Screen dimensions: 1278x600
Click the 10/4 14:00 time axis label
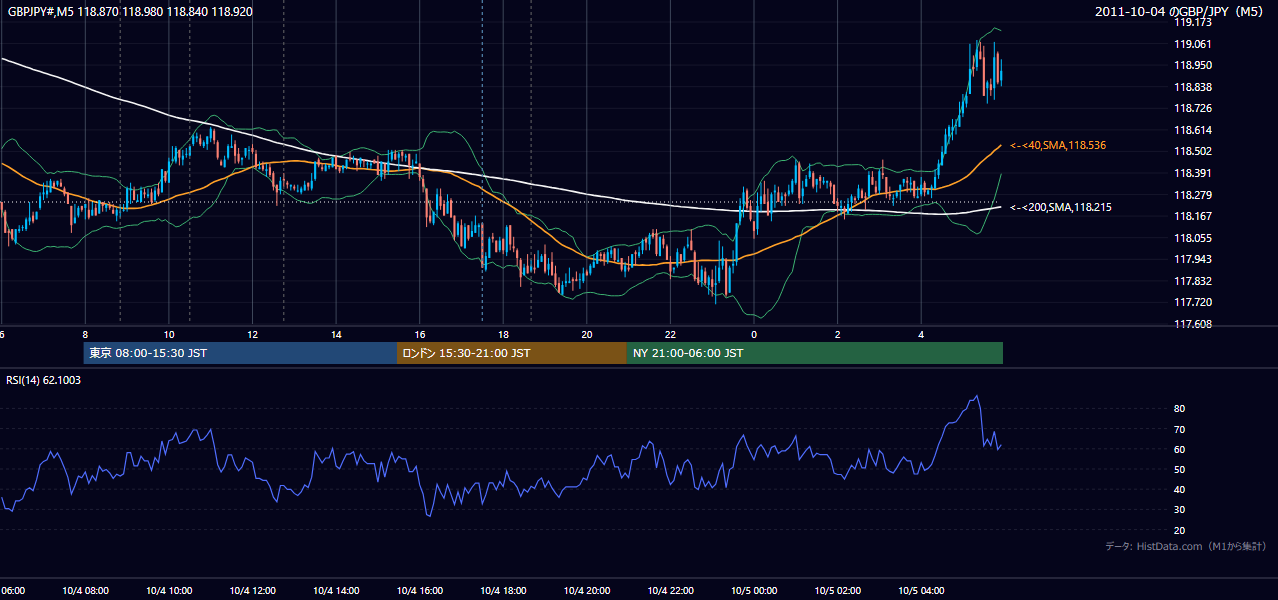coord(336,591)
